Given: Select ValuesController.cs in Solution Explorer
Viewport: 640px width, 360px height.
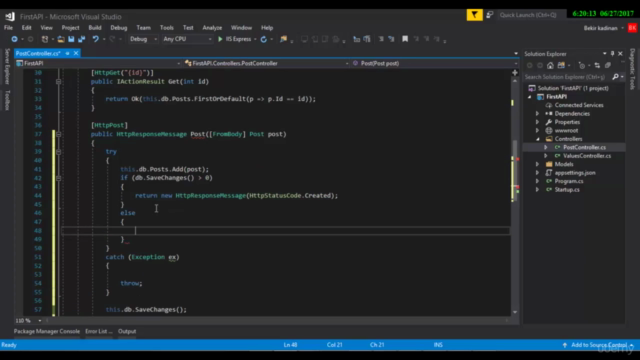Looking at the screenshot, I should tap(587, 156).
